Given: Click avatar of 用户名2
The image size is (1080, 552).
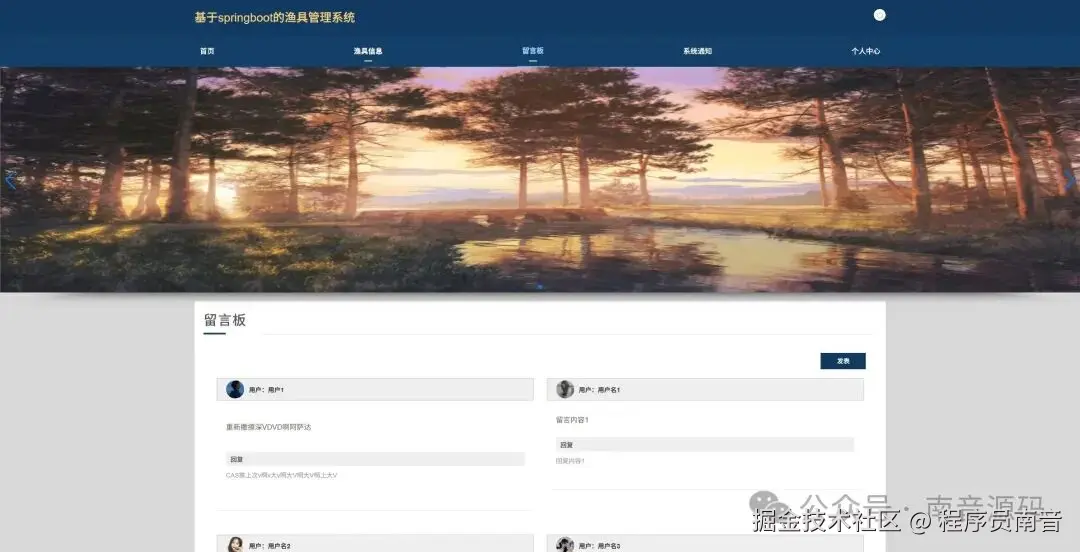Looking at the screenshot, I should (x=235, y=544).
